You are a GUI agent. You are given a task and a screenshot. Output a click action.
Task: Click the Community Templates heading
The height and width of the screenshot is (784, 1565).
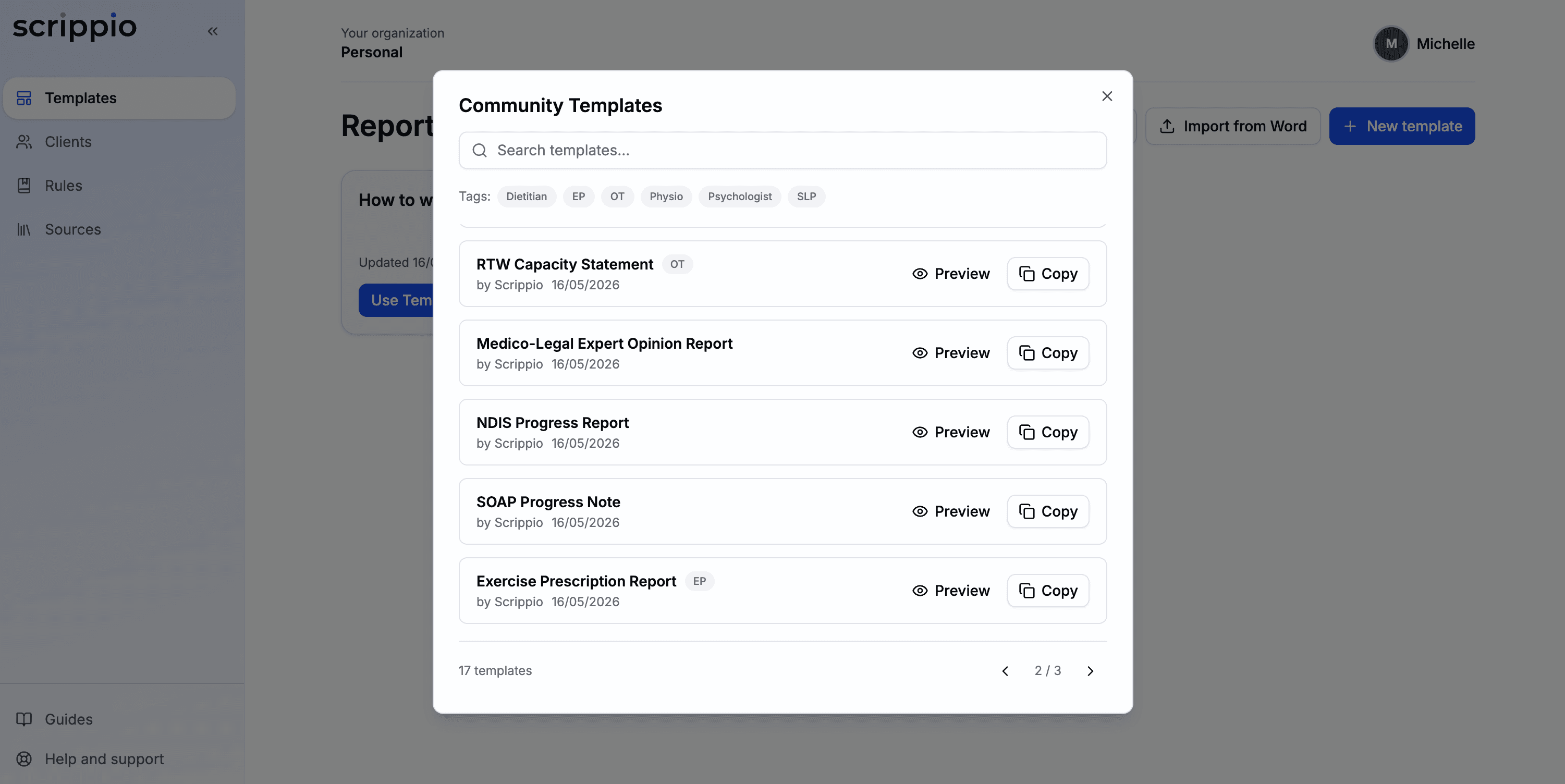[x=560, y=105]
